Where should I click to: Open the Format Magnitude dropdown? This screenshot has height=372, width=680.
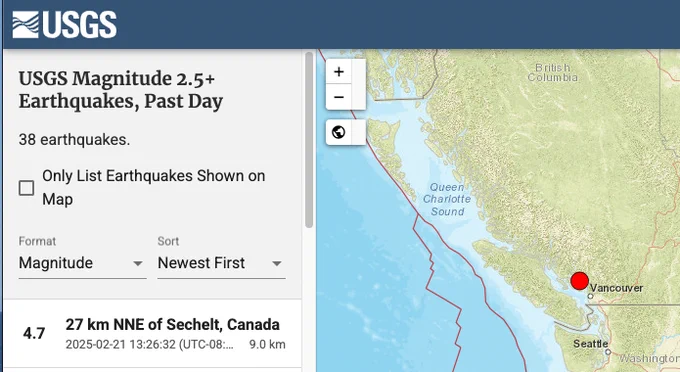pyautogui.click(x=82, y=263)
